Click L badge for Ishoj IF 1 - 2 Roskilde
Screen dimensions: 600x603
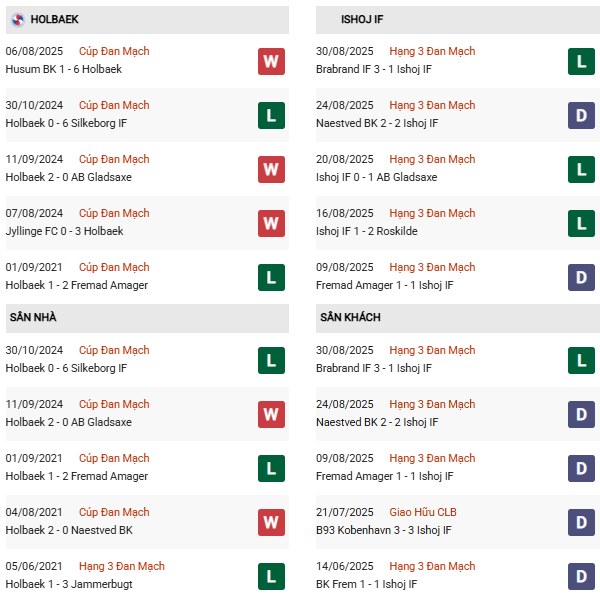[x=582, y=223]
